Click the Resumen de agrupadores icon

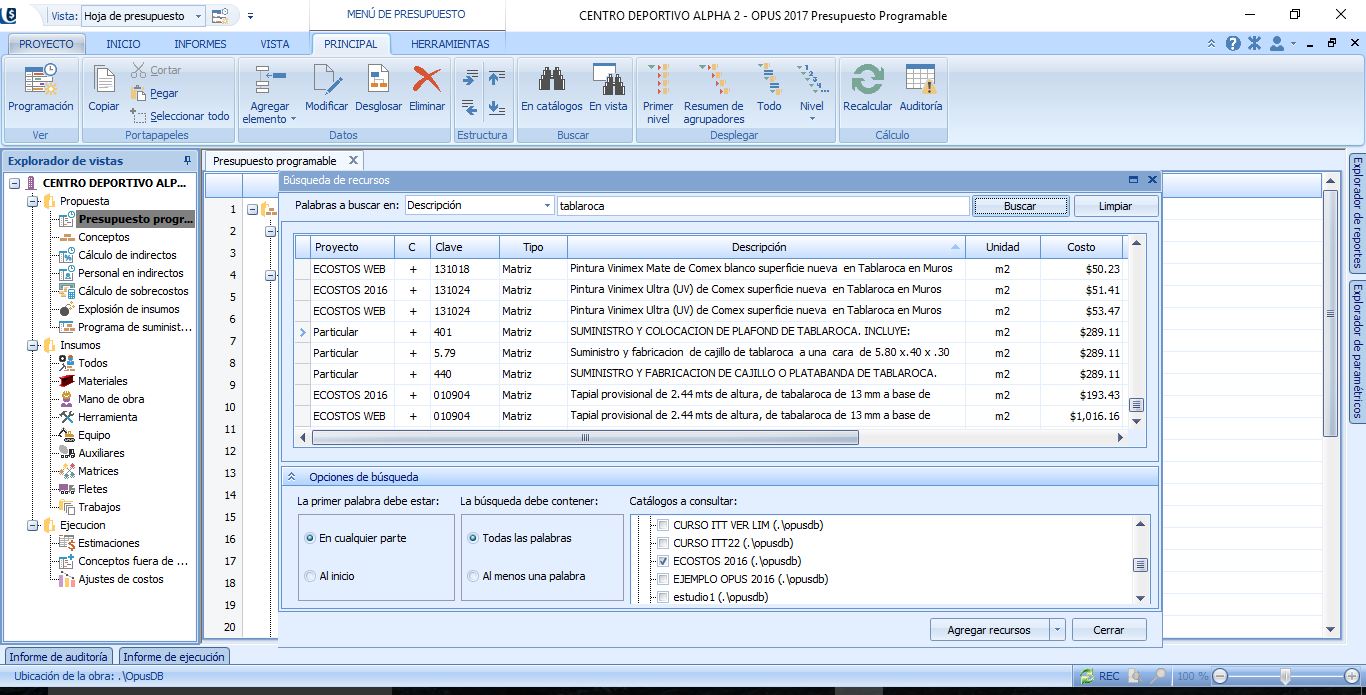[x=713, y=82]
